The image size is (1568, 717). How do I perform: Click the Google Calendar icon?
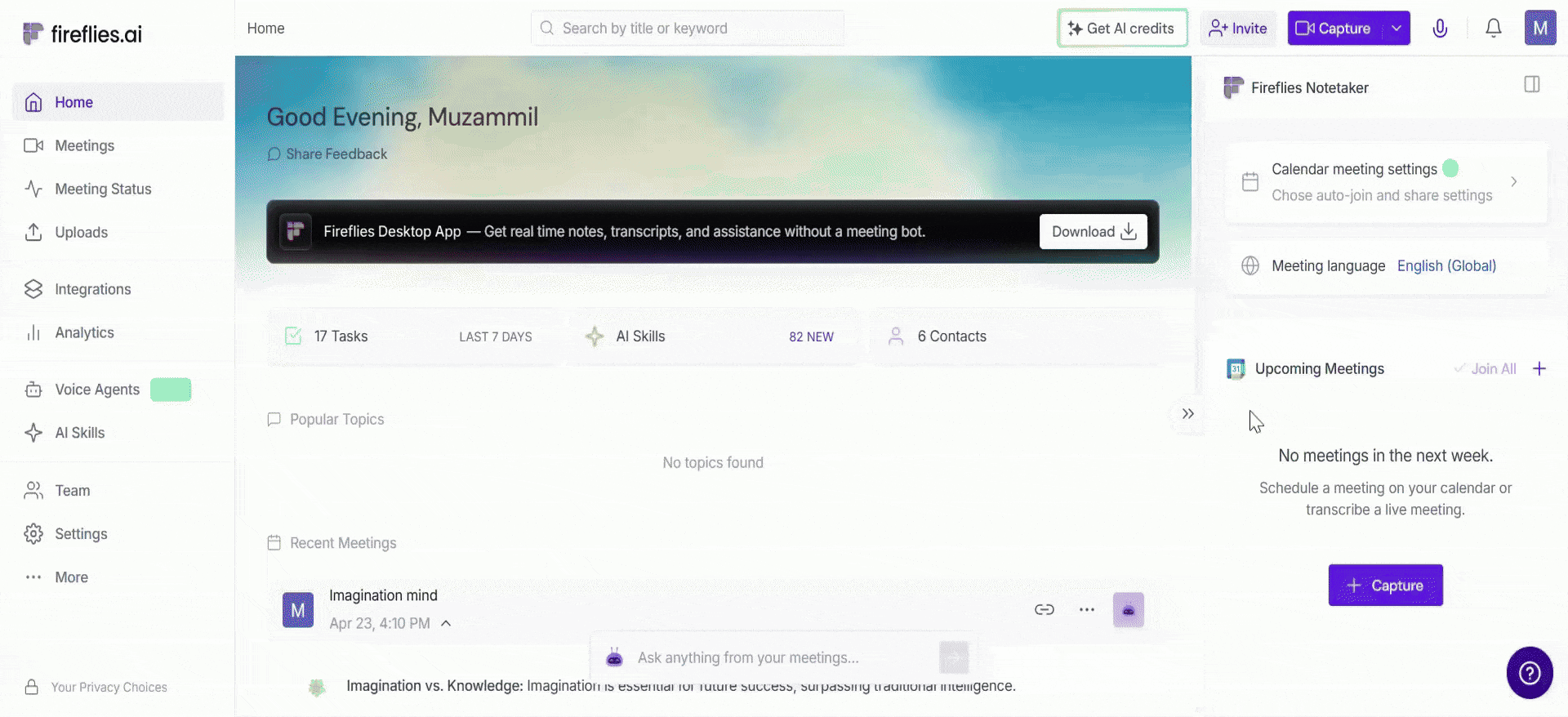pyautogui.click(x=1236, y=369)
